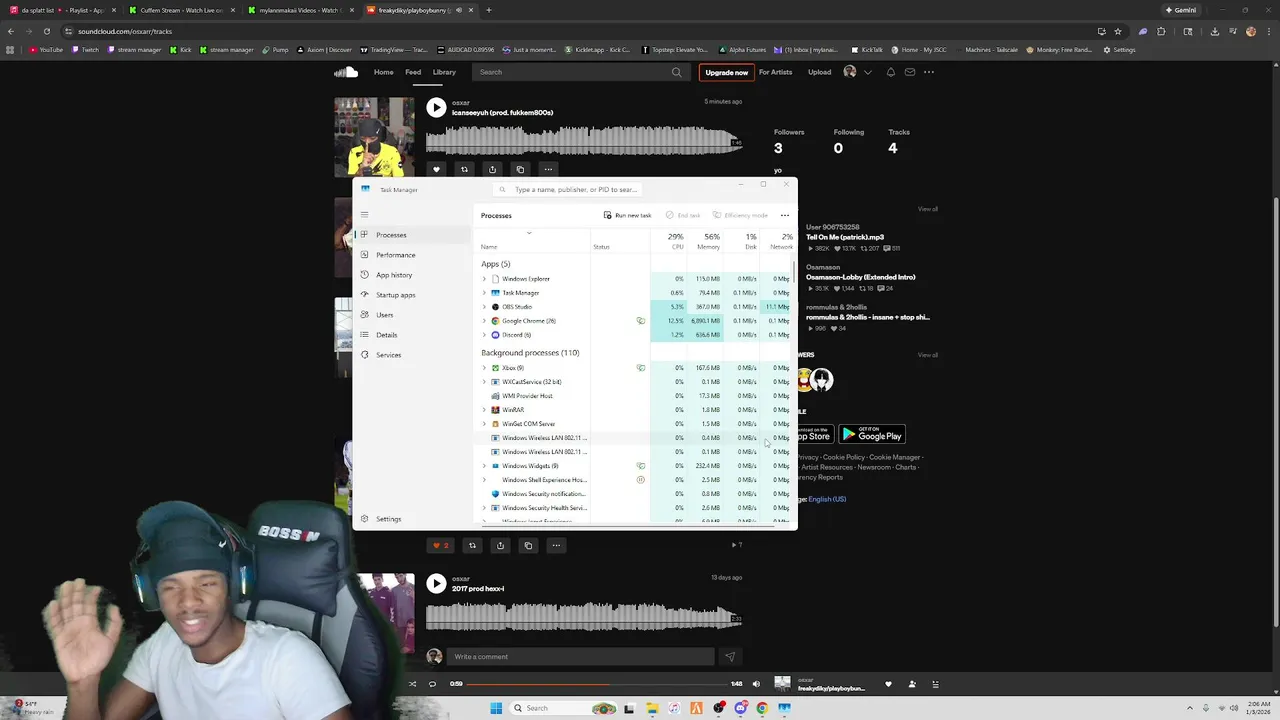Click the SoundCloud logo
Screen dimensions: 1280x720
click(x=346, y=72)
